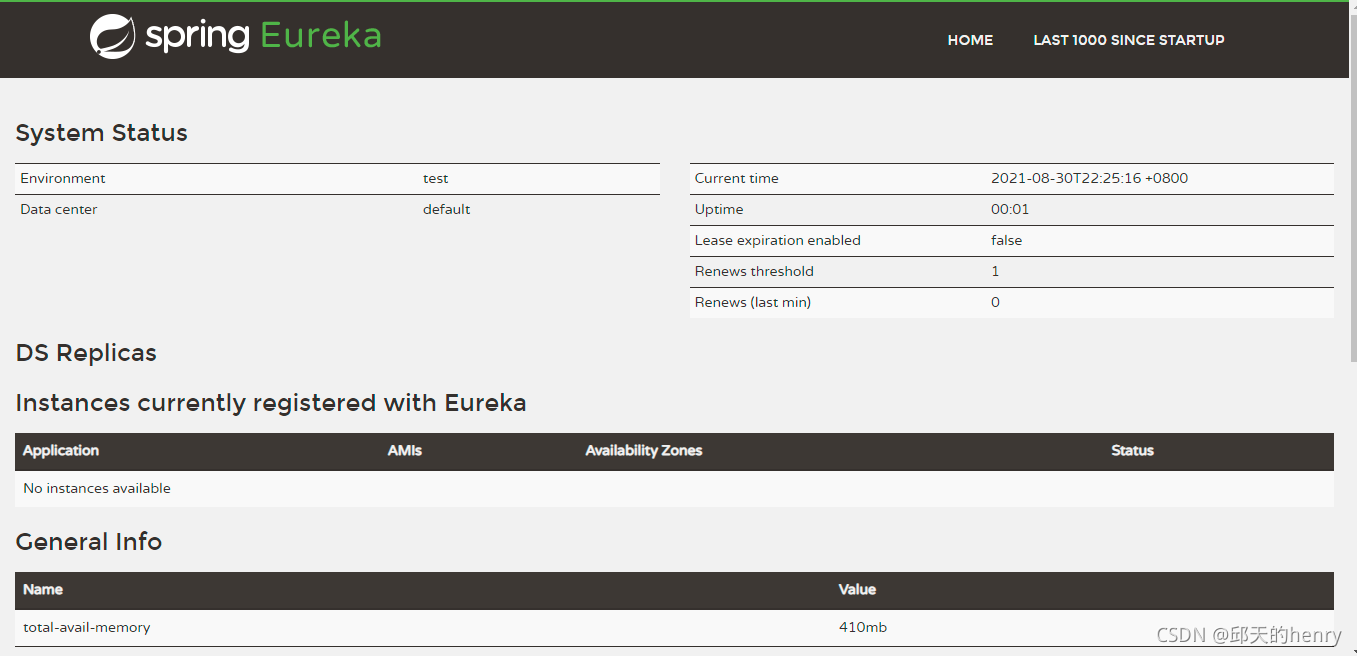
Task: Select the Current time timestamp value
Action: [1089, 179]
